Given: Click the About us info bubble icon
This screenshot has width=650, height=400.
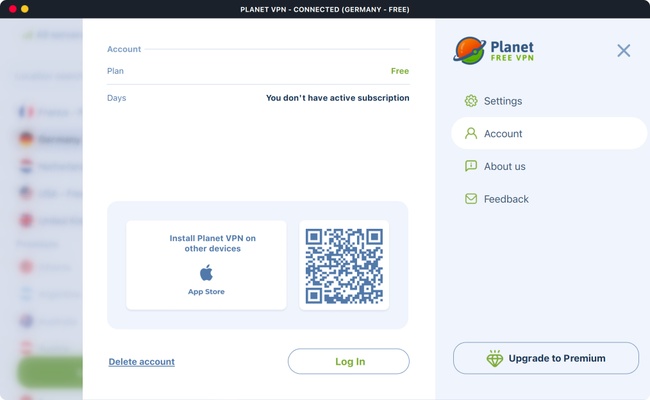Looking at the screenshot, I should pos(471,166).
